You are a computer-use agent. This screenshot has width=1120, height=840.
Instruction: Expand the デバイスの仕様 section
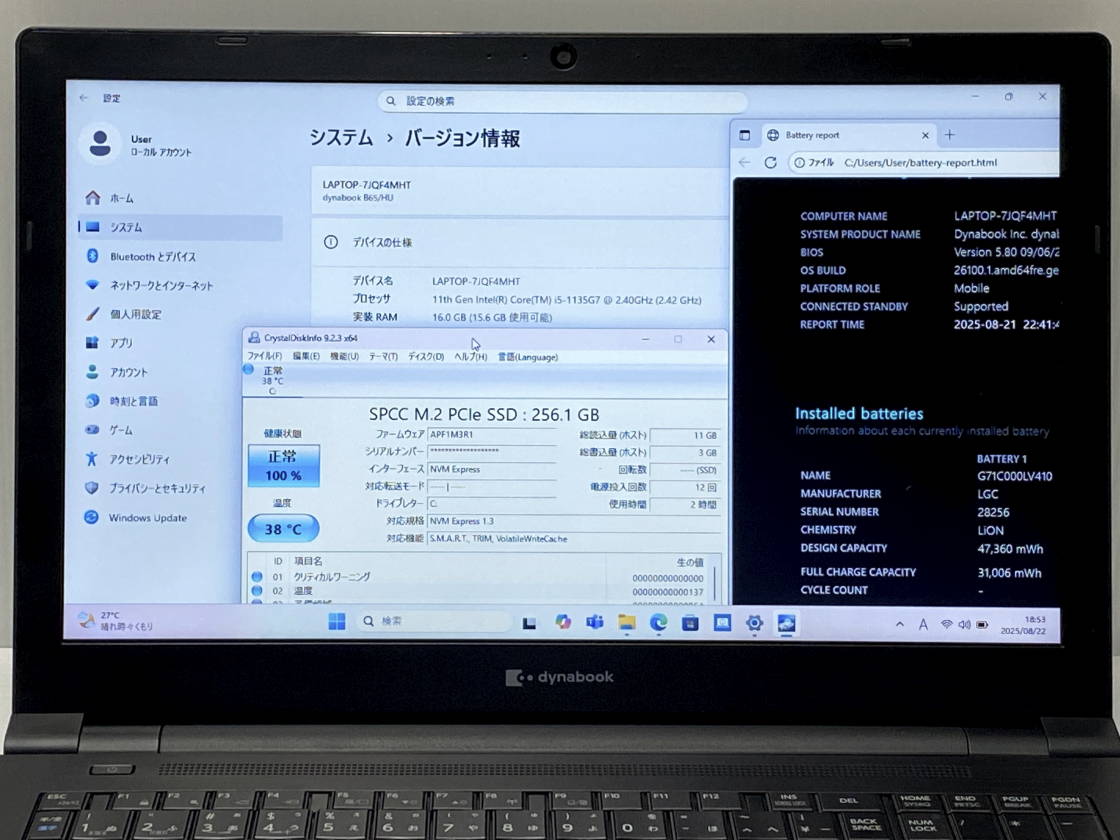tap(519, 242)
